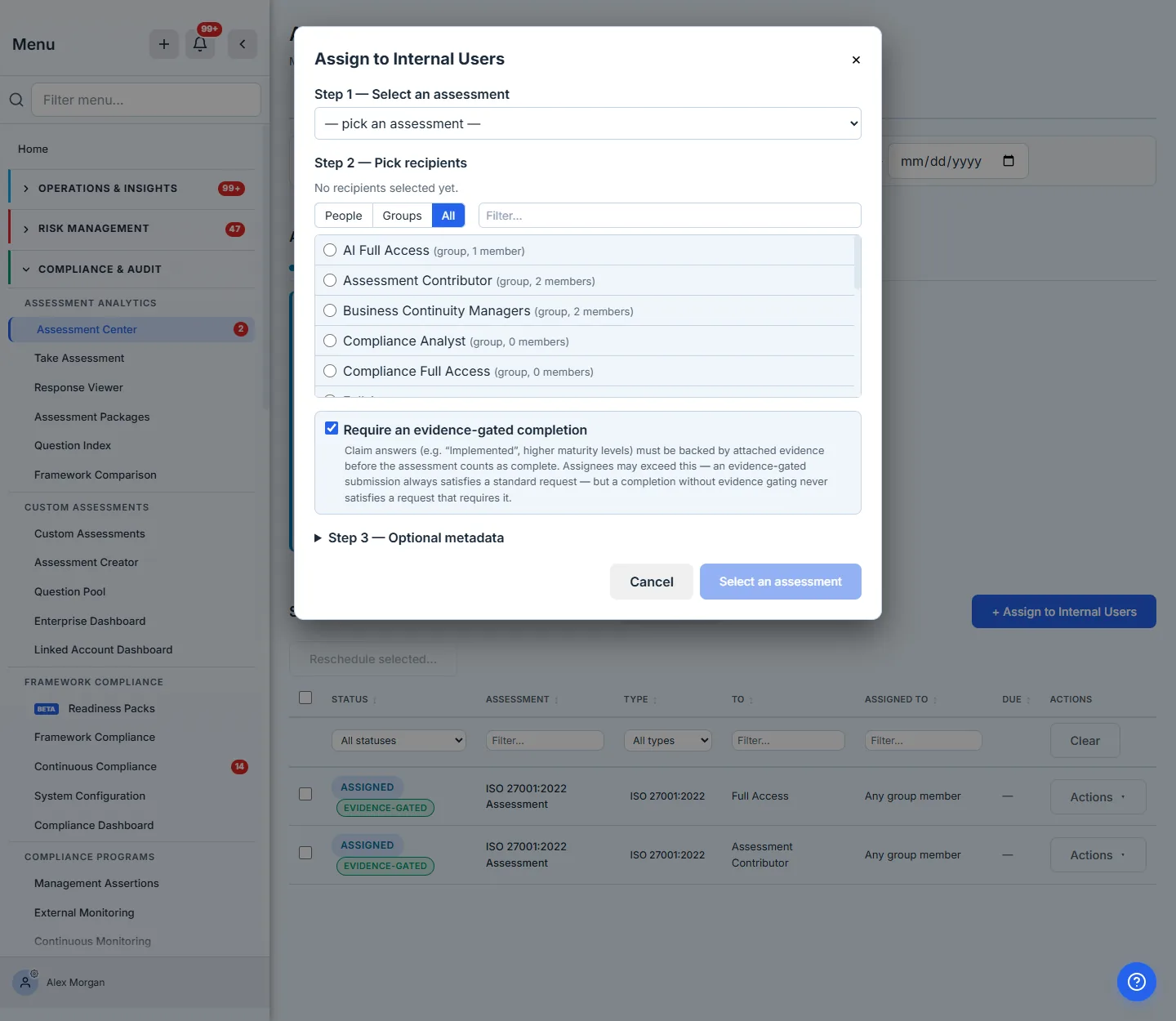This screenshot has height=1021, width=1176.
Task: Expand Step 3 Optional metadata
Action: 409,537
